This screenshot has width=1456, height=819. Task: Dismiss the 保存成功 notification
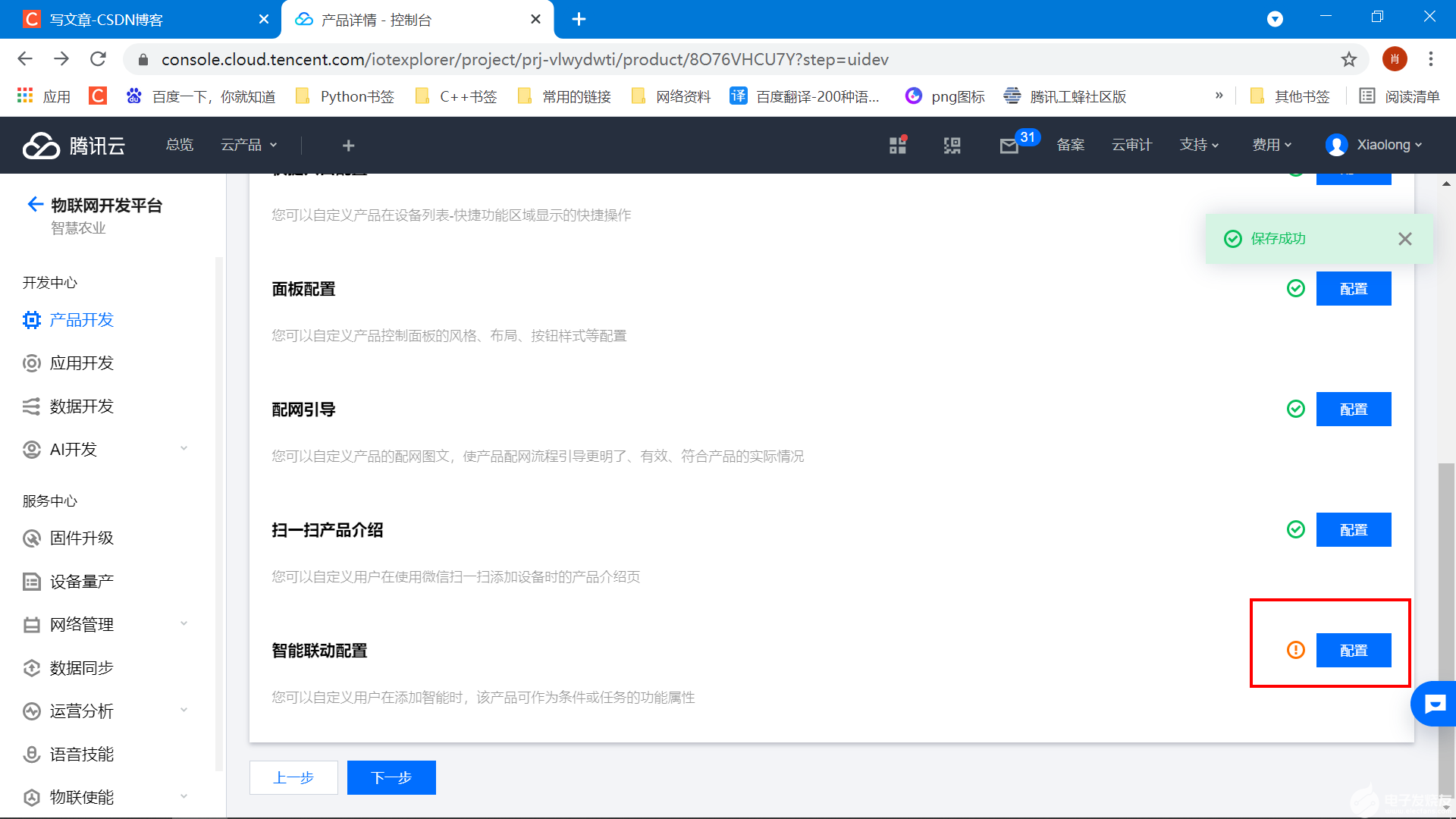click(1404, 239)
